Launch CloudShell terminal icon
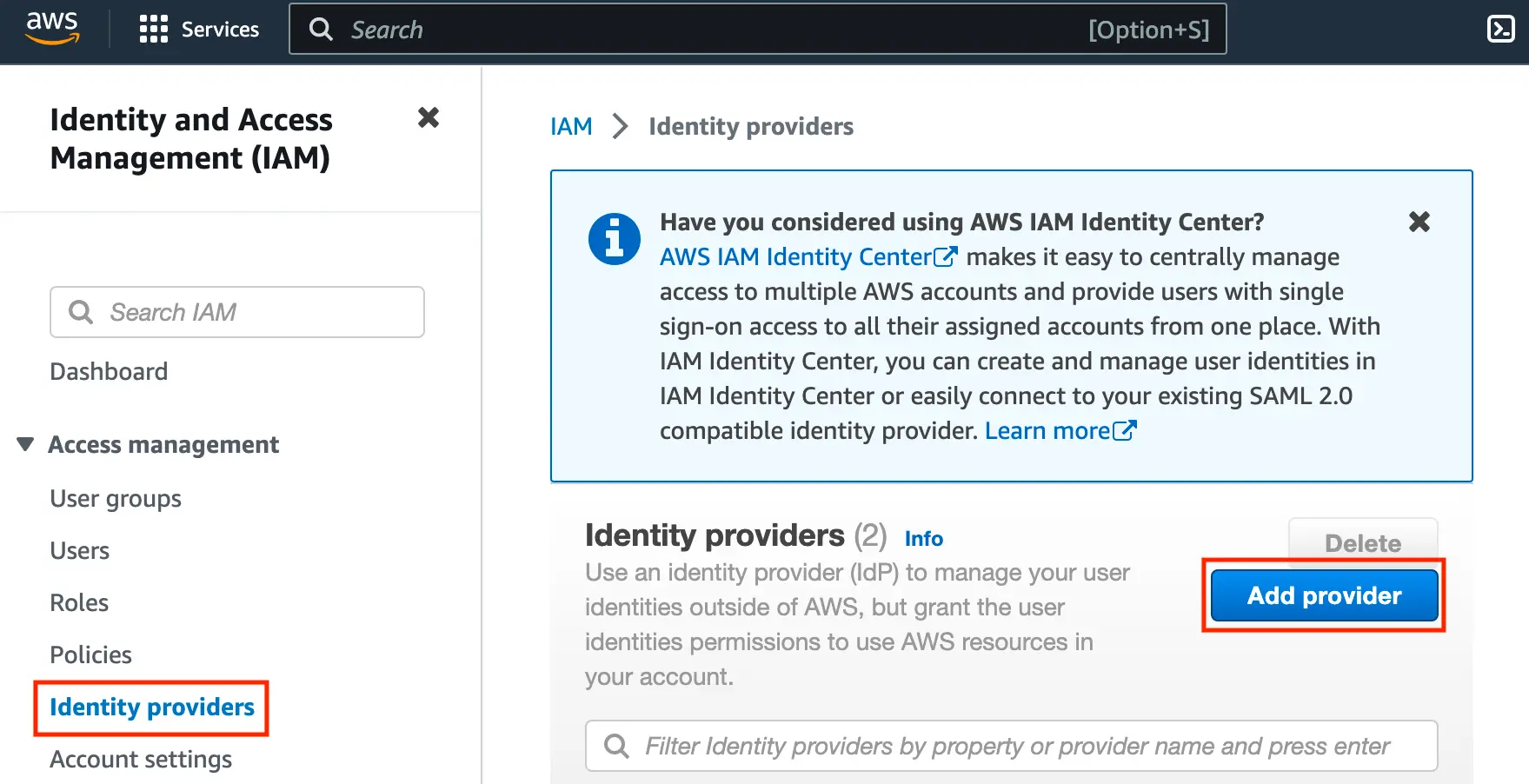This screenshot has width=1529, height=784. click(x=1500, y=30)
